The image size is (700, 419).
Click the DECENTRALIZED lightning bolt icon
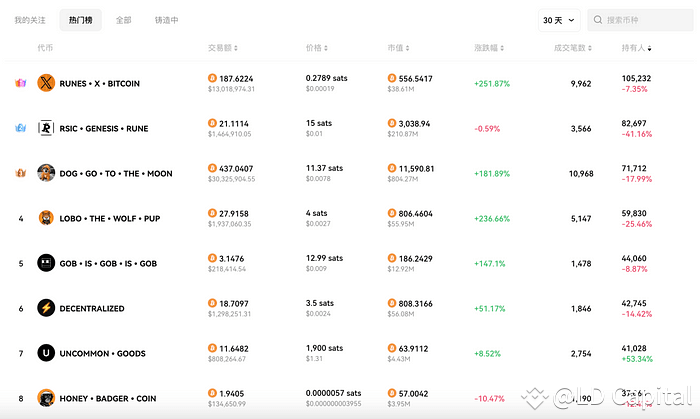coord(45,308)
